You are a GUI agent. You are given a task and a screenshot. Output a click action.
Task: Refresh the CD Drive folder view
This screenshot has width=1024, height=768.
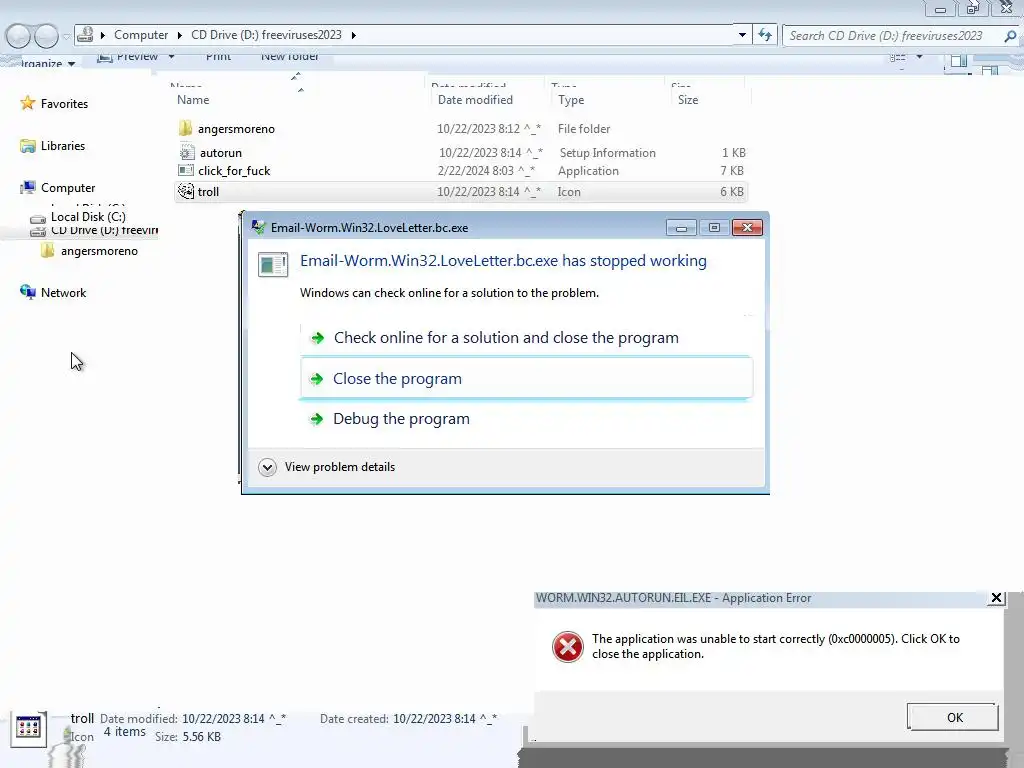pyautogui.click(x=765, y=35)
